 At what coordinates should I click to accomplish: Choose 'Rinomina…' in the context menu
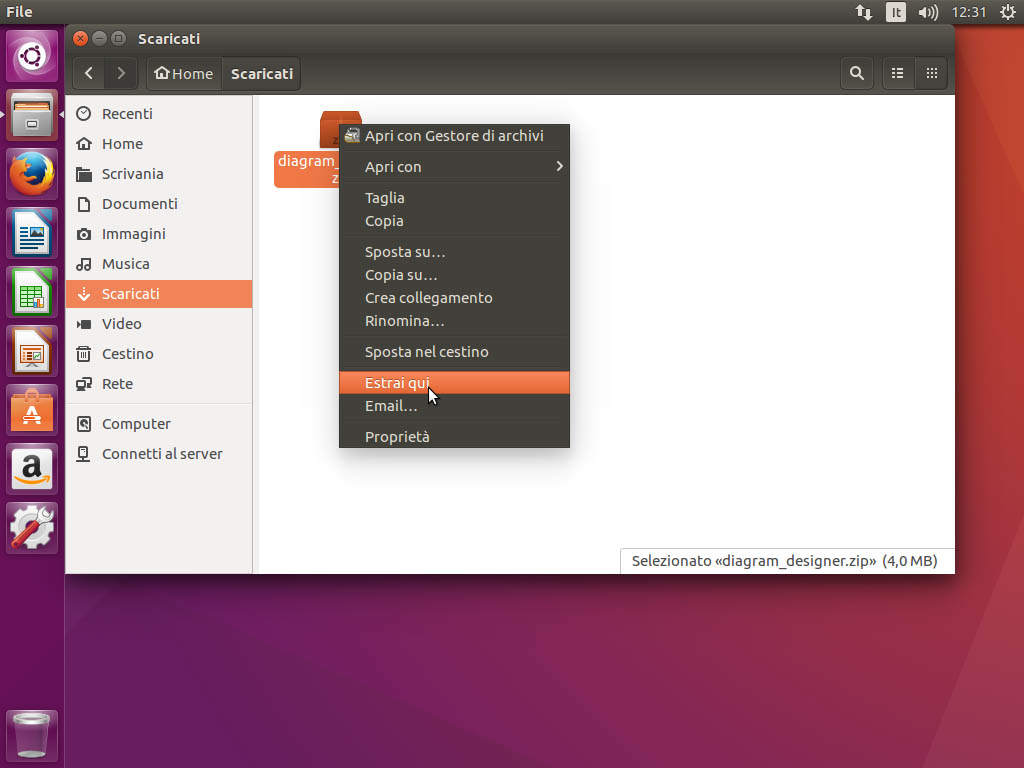(404, 321)
